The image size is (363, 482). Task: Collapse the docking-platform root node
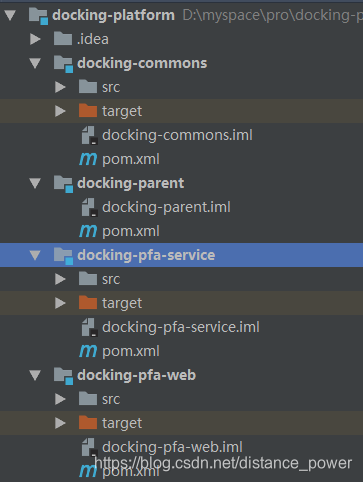click(x=10, y=15)
